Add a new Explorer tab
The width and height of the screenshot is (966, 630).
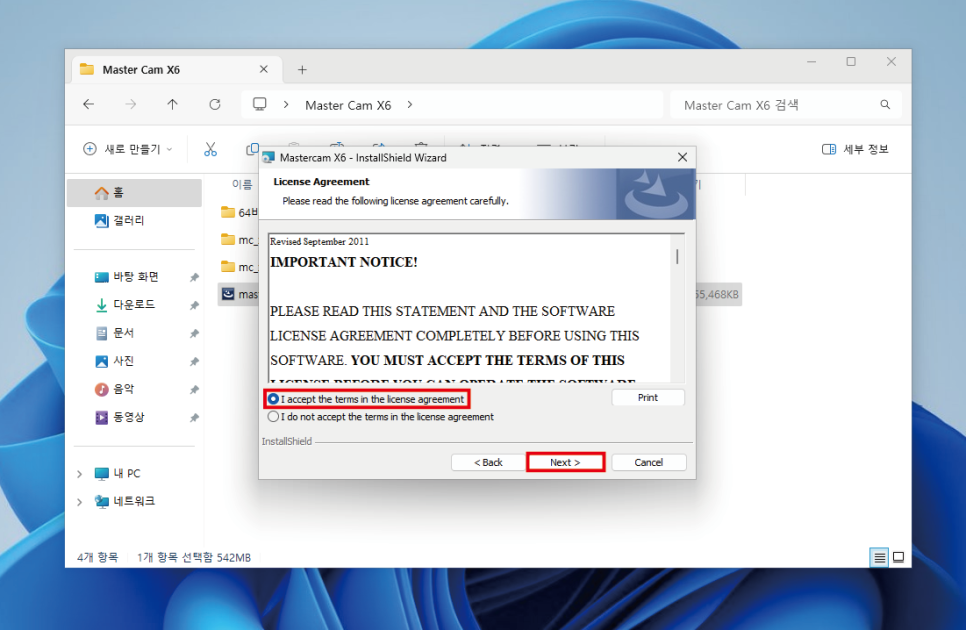click(302, 70)
